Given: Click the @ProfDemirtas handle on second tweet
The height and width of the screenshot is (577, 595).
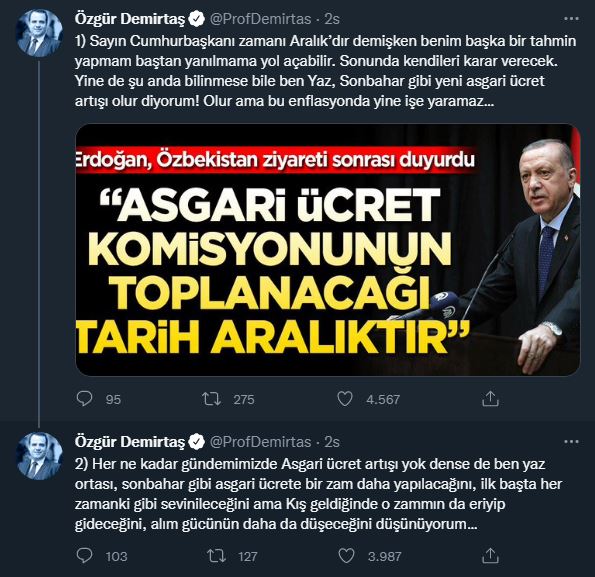Looking at the screenshot, I should (261, 442).
